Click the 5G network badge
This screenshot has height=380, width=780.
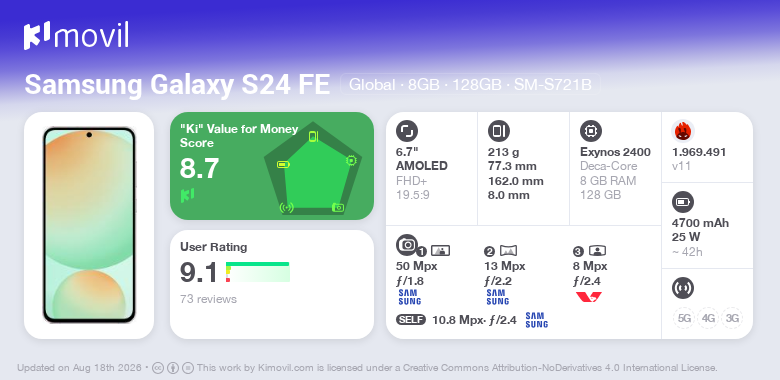(684, 318)
